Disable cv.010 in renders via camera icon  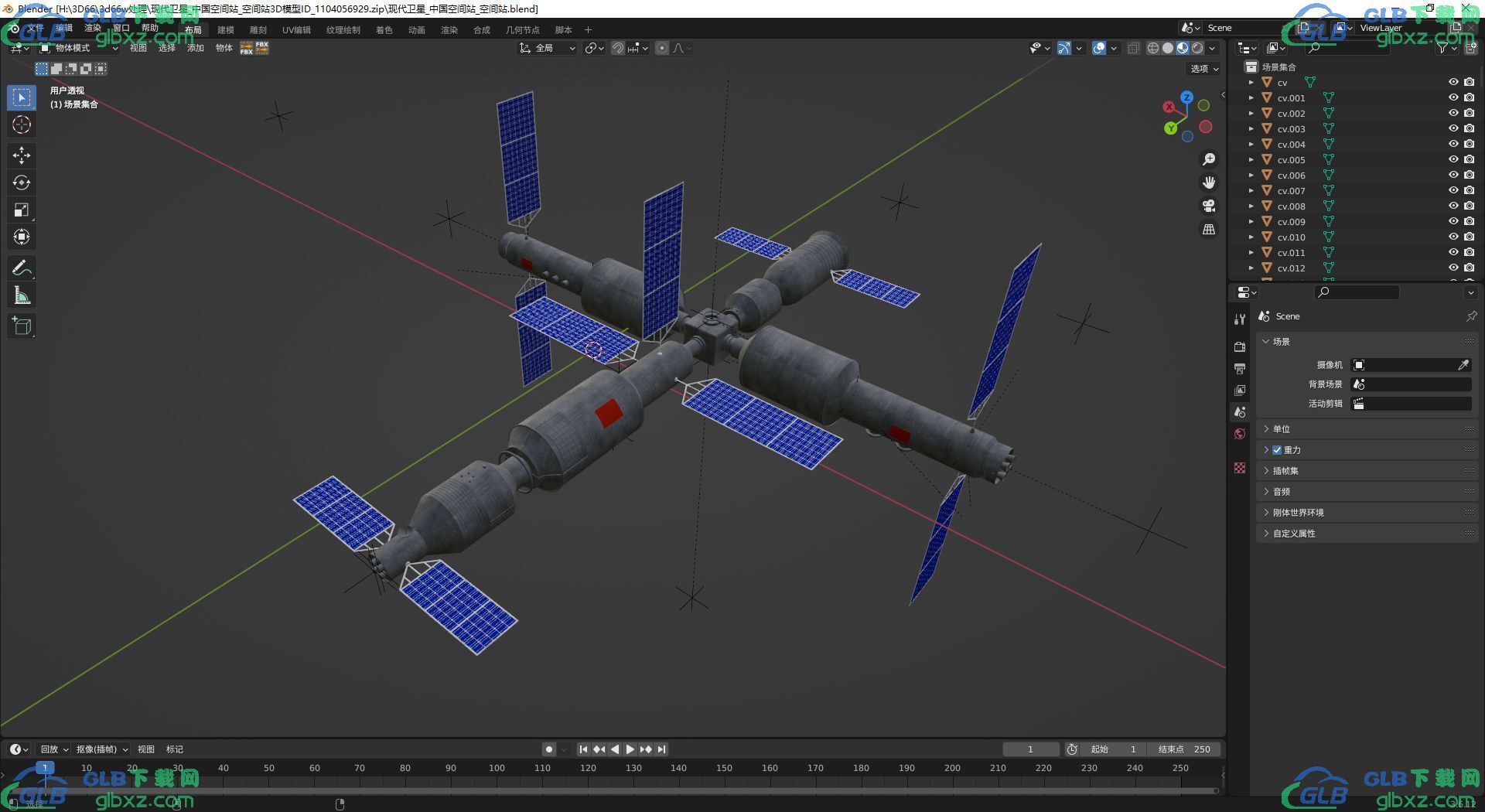coord(1470,237)
